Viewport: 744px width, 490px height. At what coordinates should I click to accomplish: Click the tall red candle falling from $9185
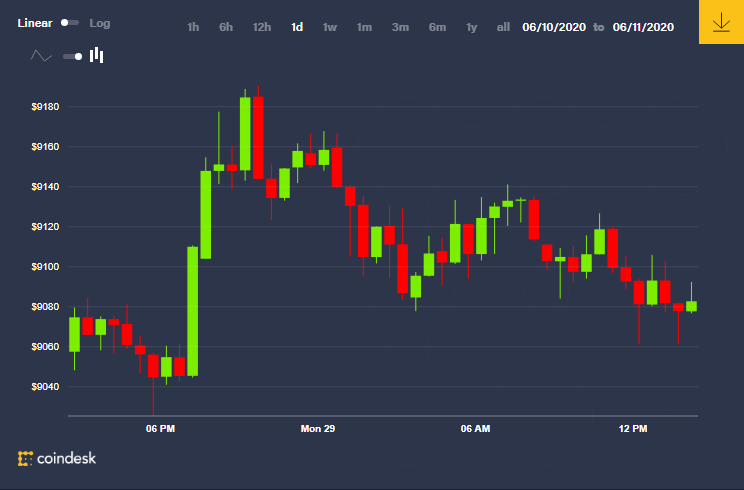(258, 138)
